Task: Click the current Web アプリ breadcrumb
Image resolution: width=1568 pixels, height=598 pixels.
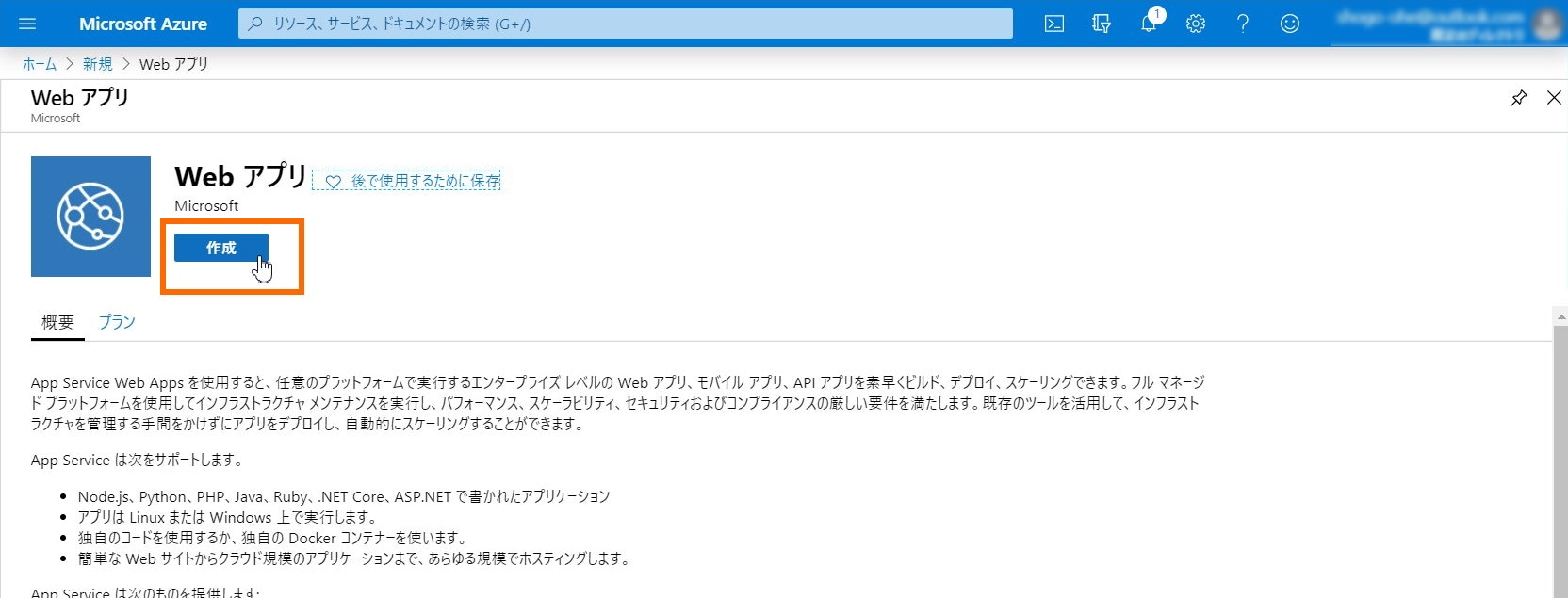Action: (x=173, y=64)
